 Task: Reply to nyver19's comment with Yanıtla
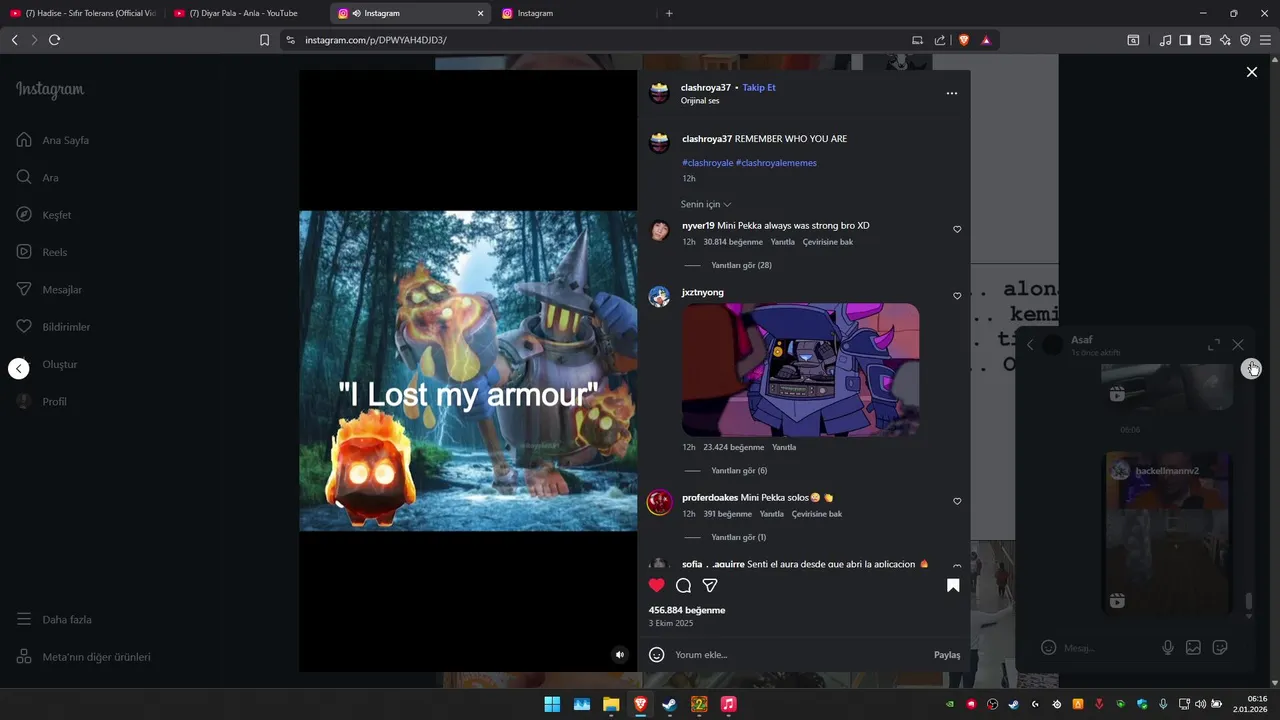783,242
